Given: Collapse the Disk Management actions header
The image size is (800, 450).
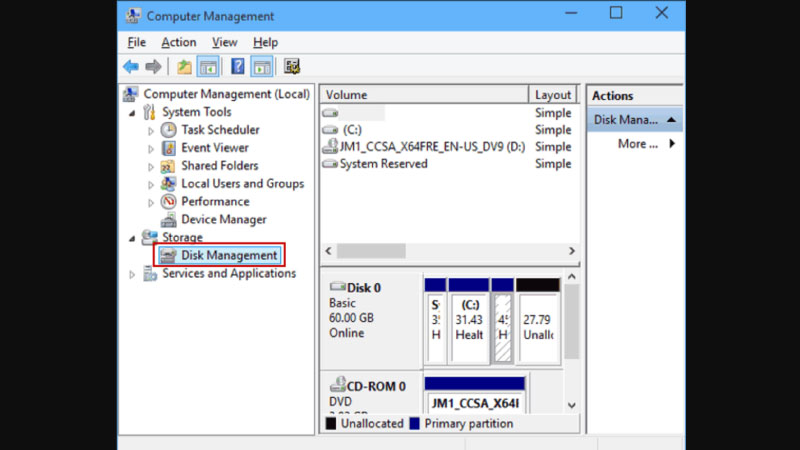Looking at the screenshot, I should (671, 120).
